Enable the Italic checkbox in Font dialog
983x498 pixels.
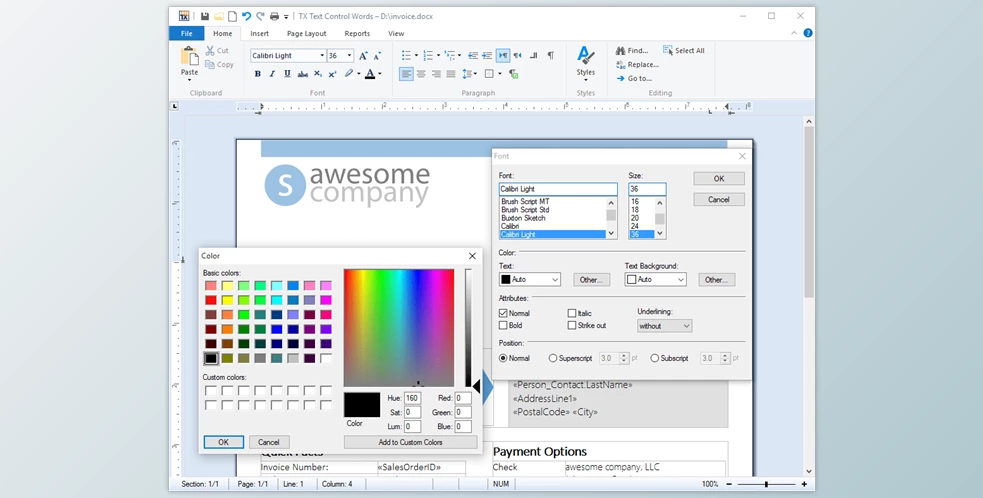point(572,314)
